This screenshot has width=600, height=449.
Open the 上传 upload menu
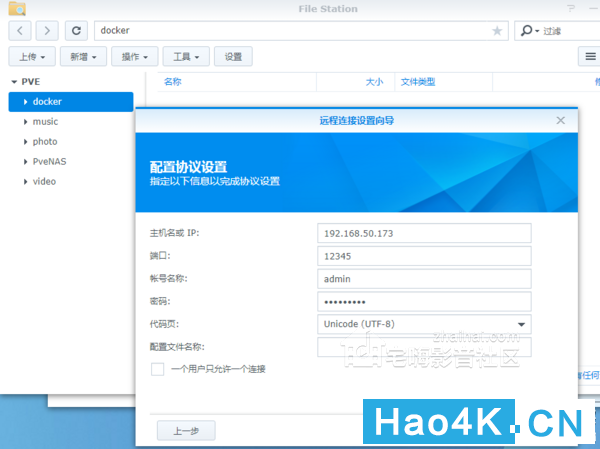[32, 57]
